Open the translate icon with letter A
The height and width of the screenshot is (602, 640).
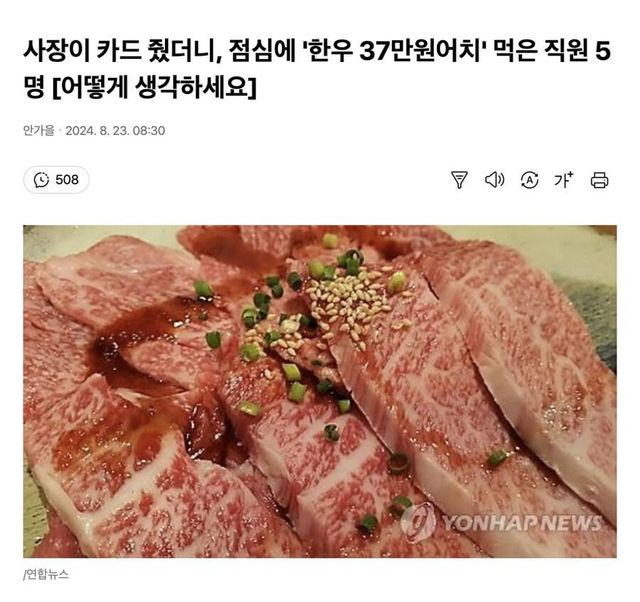(529, 180)
